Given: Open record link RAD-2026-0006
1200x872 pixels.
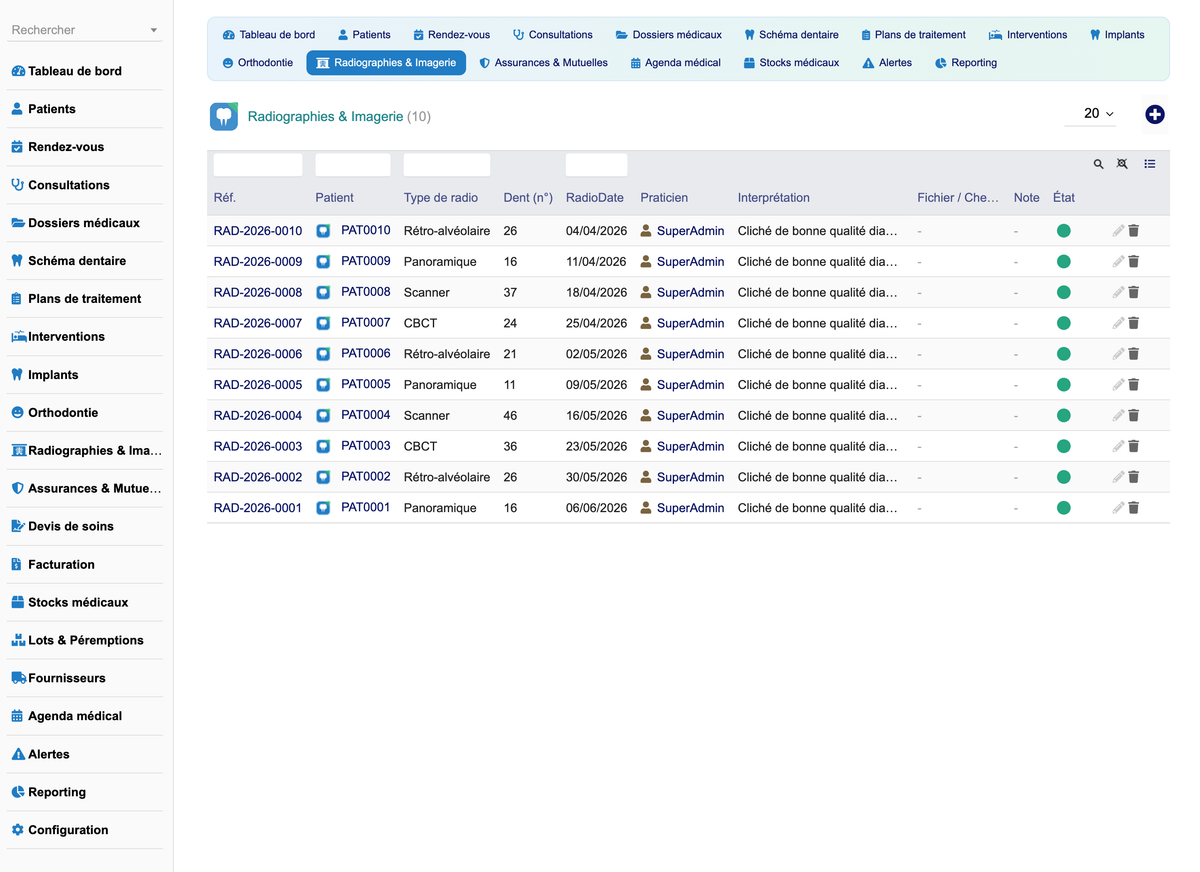Looking at the screenshot, I should tap(258, 354).
